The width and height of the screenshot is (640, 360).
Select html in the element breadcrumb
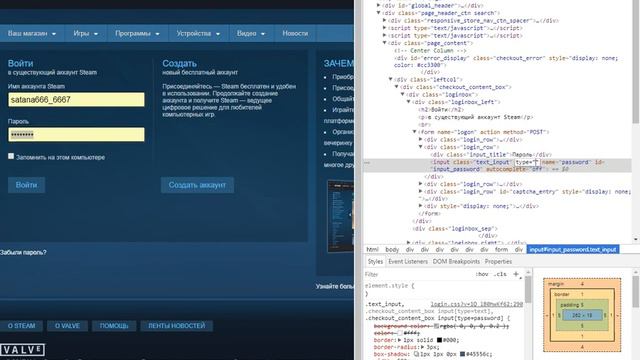point(372,249)
